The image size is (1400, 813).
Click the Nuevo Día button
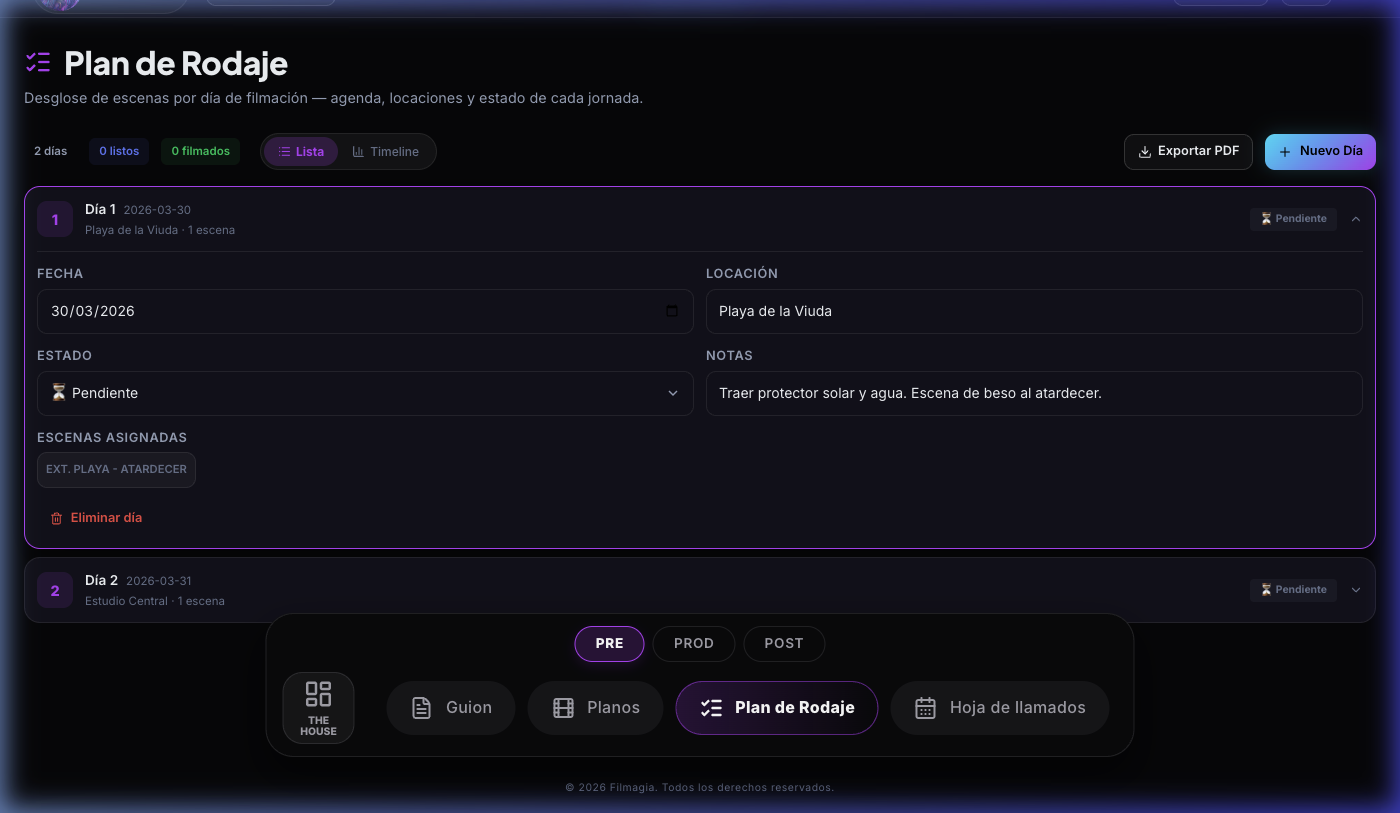click(1320, 152)
